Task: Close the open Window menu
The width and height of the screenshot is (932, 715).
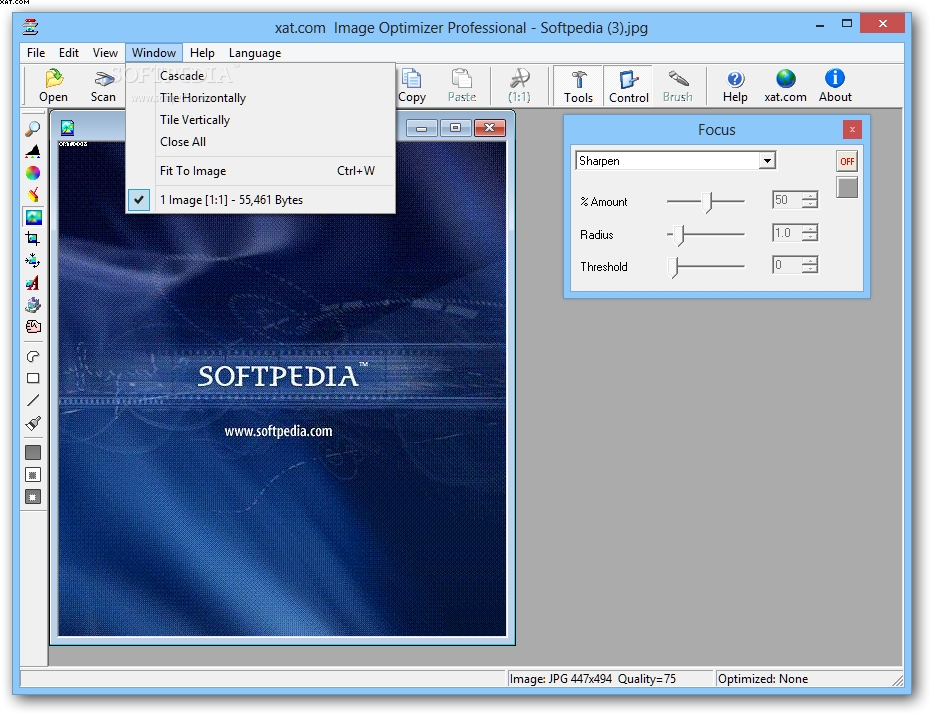Action: [x=154, y=53]
